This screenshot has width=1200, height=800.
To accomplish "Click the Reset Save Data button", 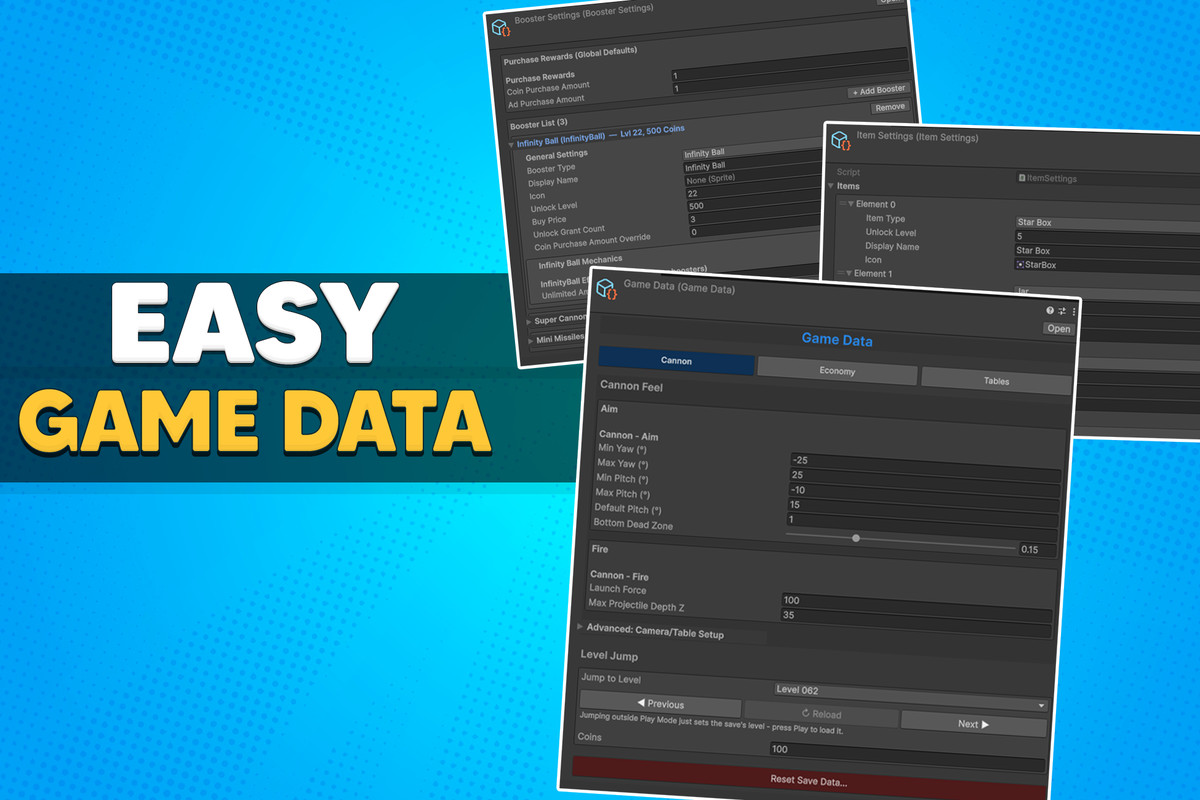I will click(808, 780).
